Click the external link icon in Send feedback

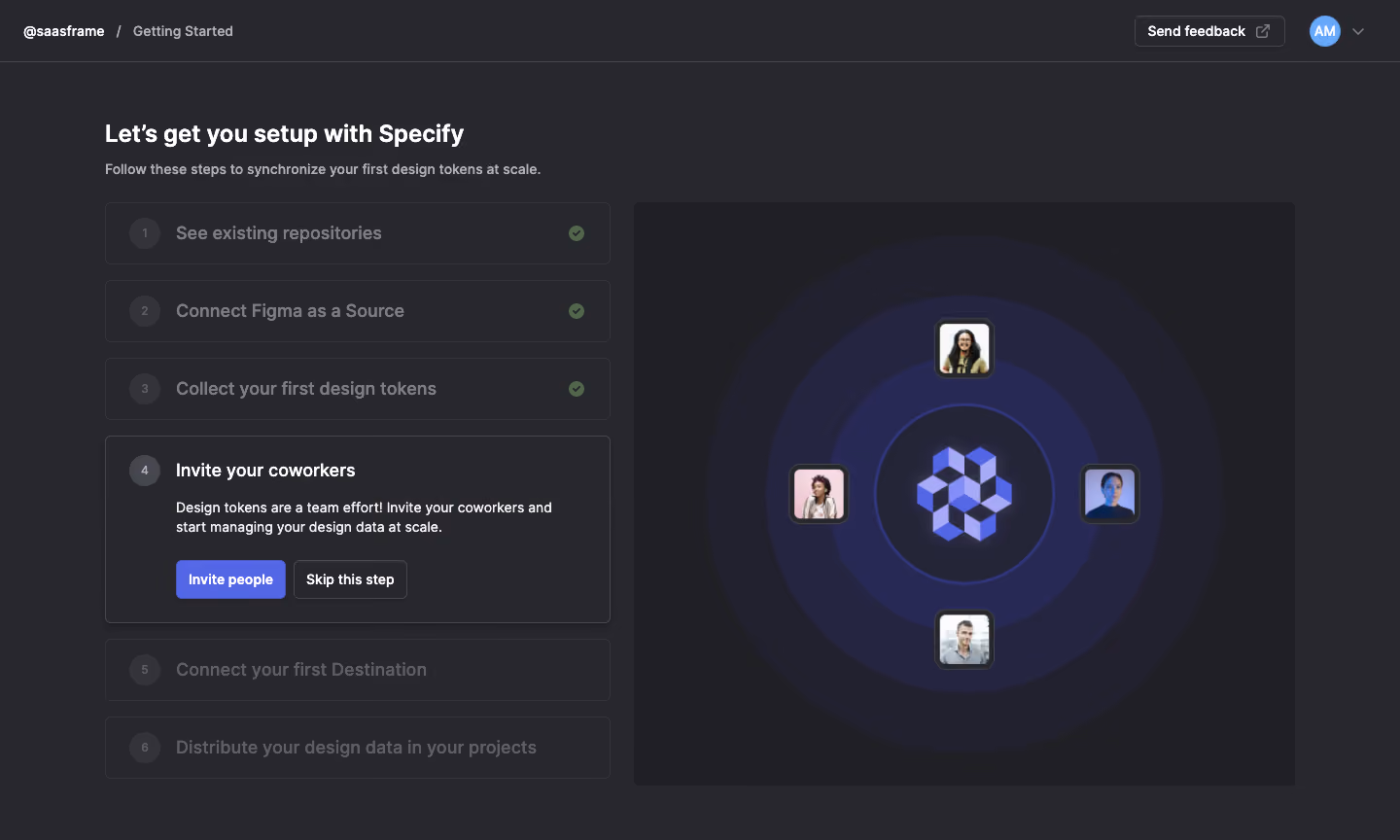click(1262, 31)
